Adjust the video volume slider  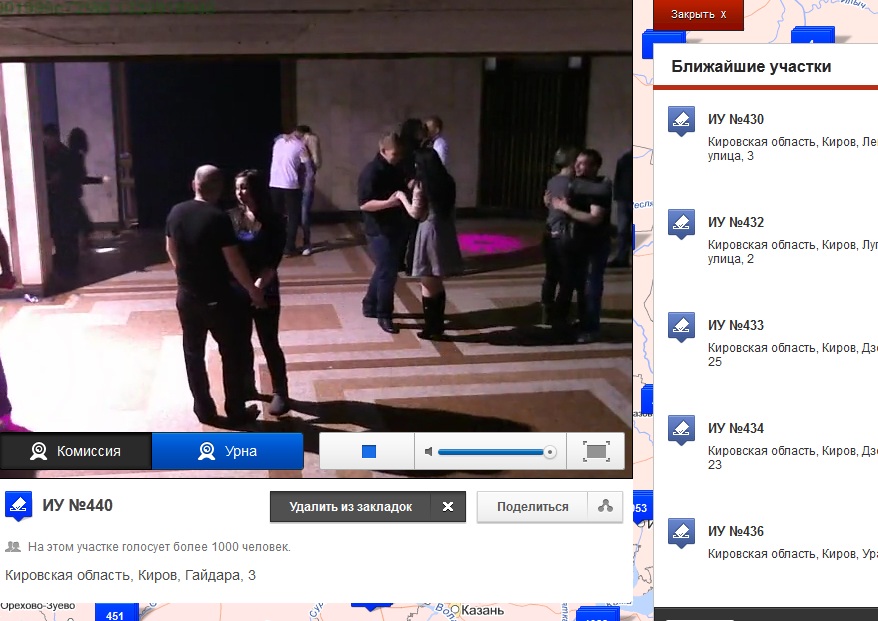coord(497,452)
